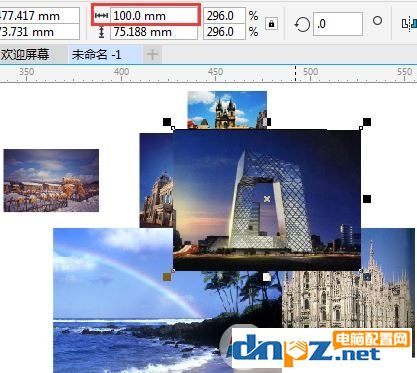Click the object width field showing 100.0 mm
417x373 pixels.
(154, 16)
